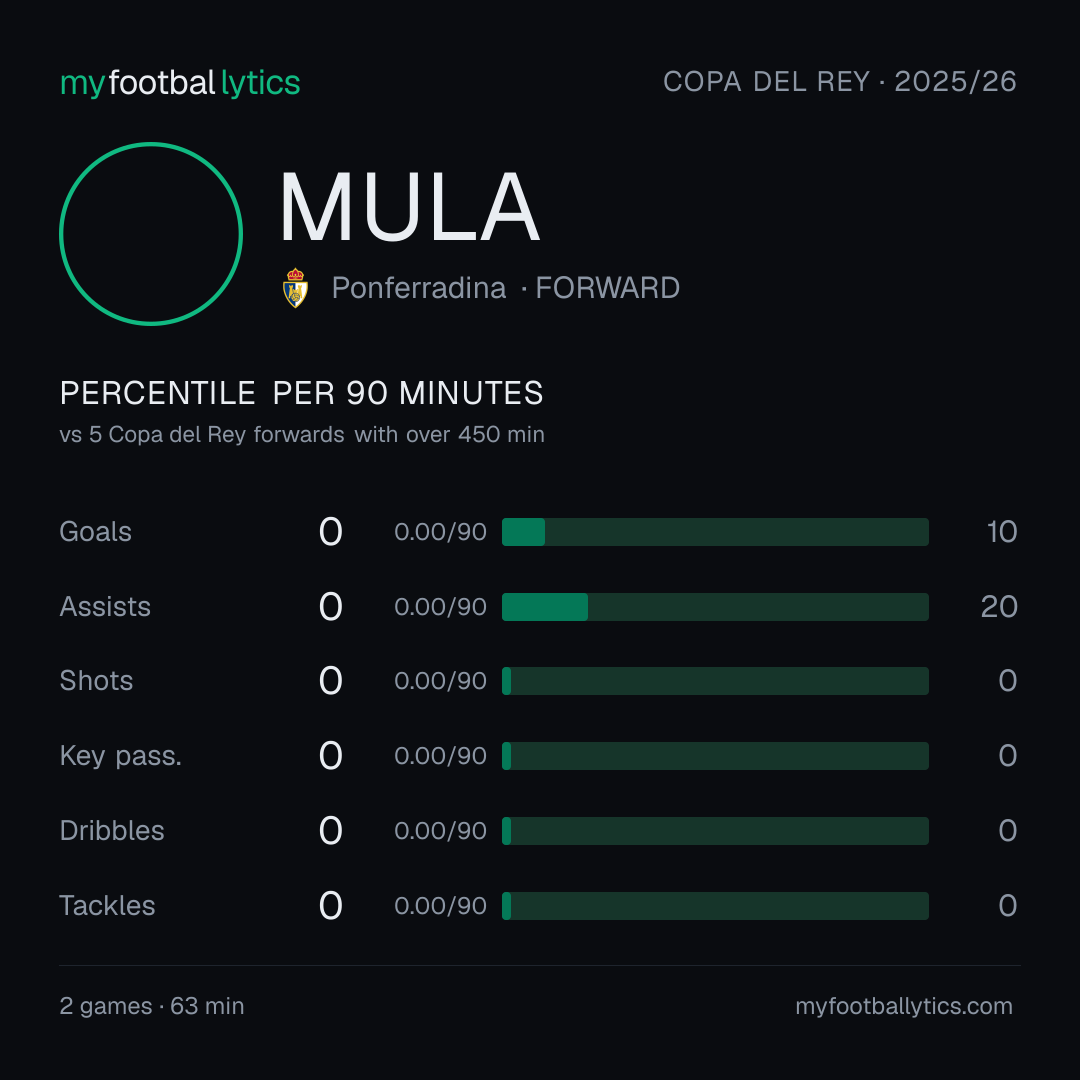Select the Assists percentile bar

715,607
